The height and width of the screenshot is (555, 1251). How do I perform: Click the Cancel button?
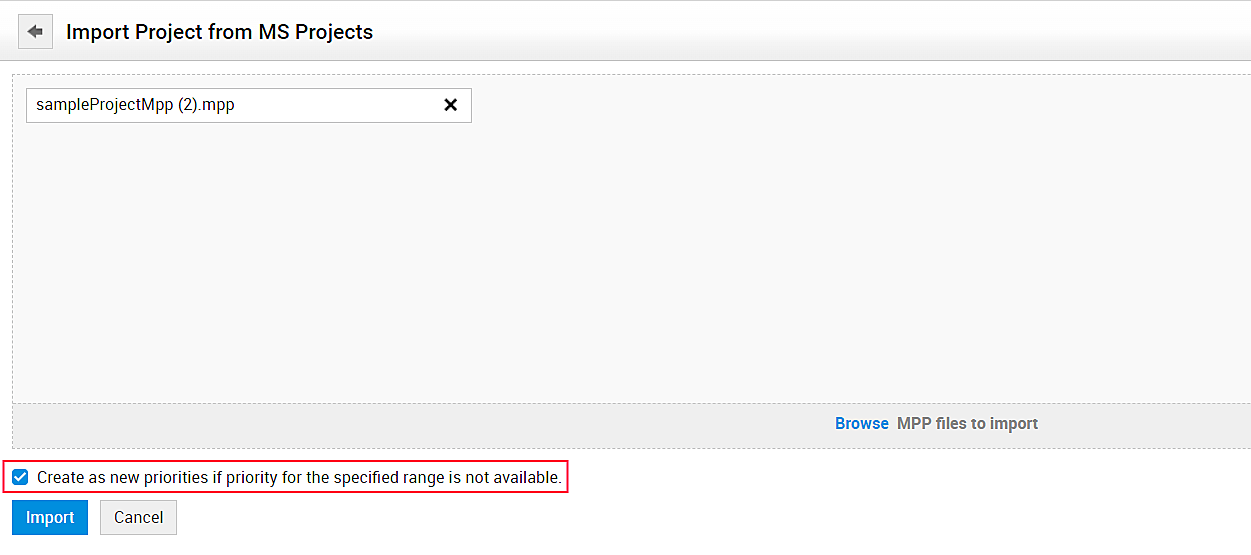click(x=138, y=517)
